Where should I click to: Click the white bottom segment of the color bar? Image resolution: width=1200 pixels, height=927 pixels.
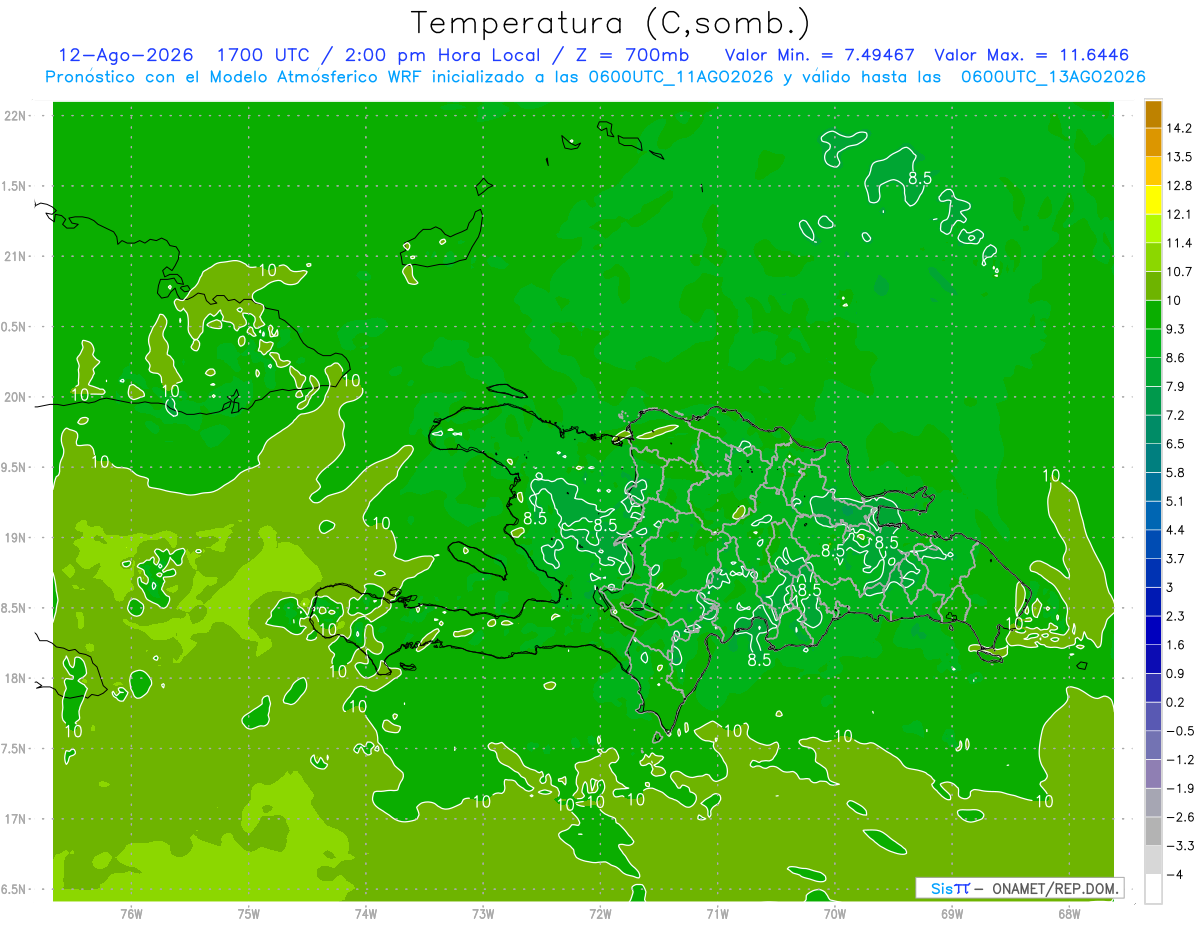point(1153,888)
